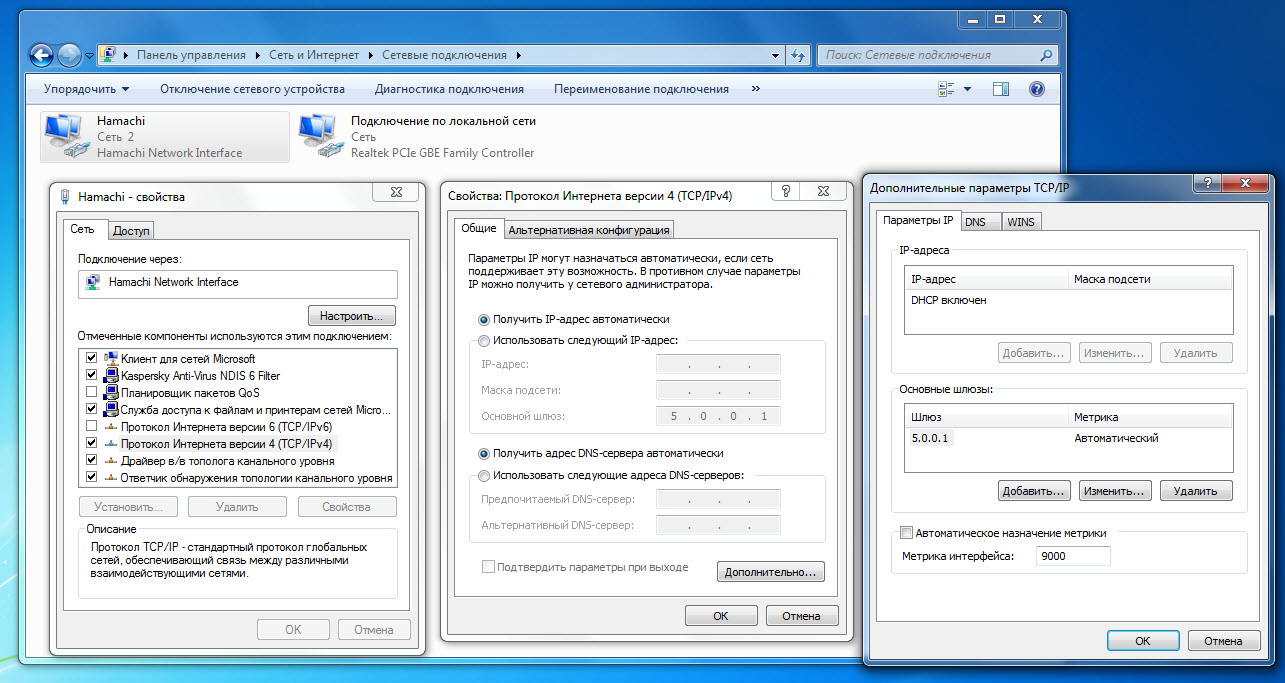
Task: Select 'Использовать следующий IP-адрес' radio button
Action: pyautogui.click(x=485, y=340)
